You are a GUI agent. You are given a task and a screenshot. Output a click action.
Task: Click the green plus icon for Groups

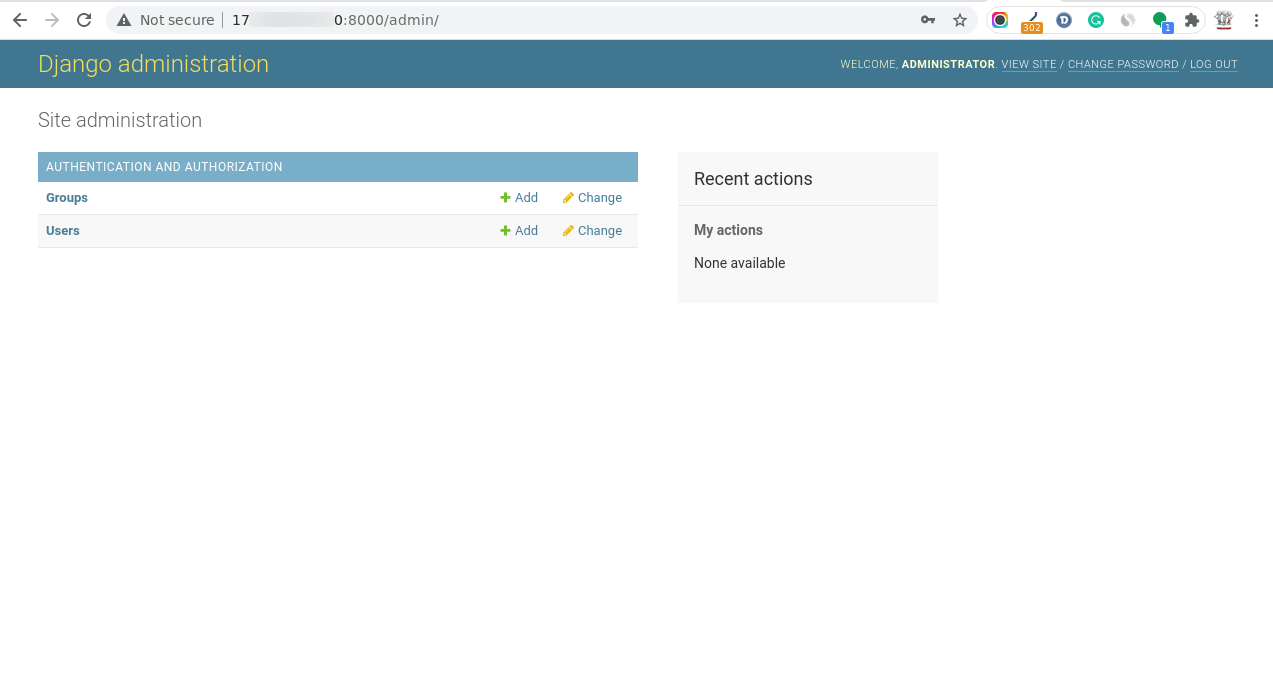(x=506, y=198)
